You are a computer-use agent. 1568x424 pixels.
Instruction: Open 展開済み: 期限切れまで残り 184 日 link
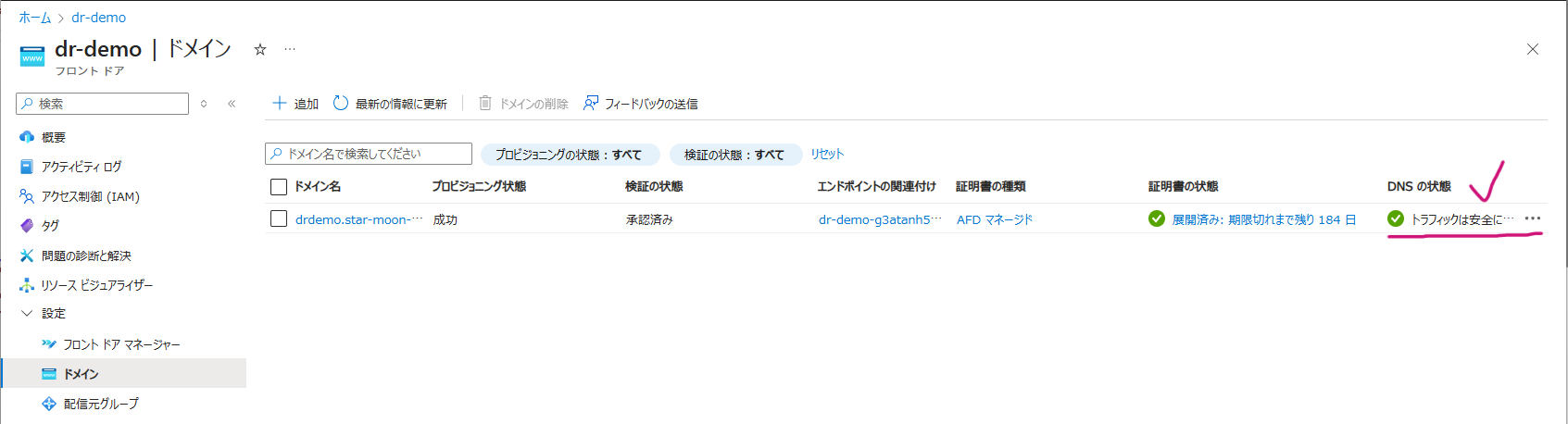pyautogui.click(x=1264, y=219)
